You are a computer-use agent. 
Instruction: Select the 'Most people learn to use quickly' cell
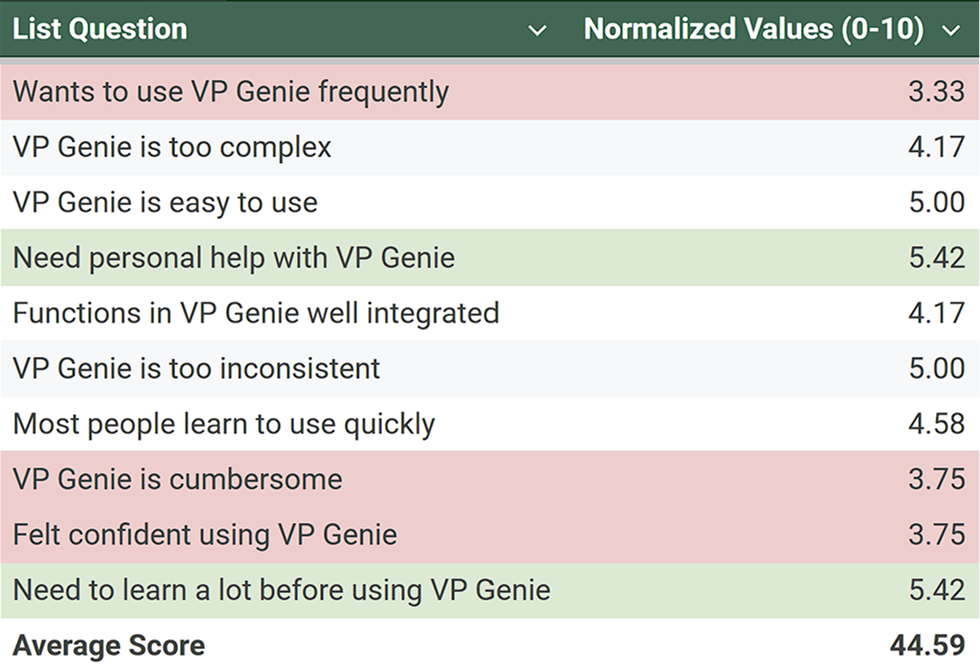click(x=224, y=424)
